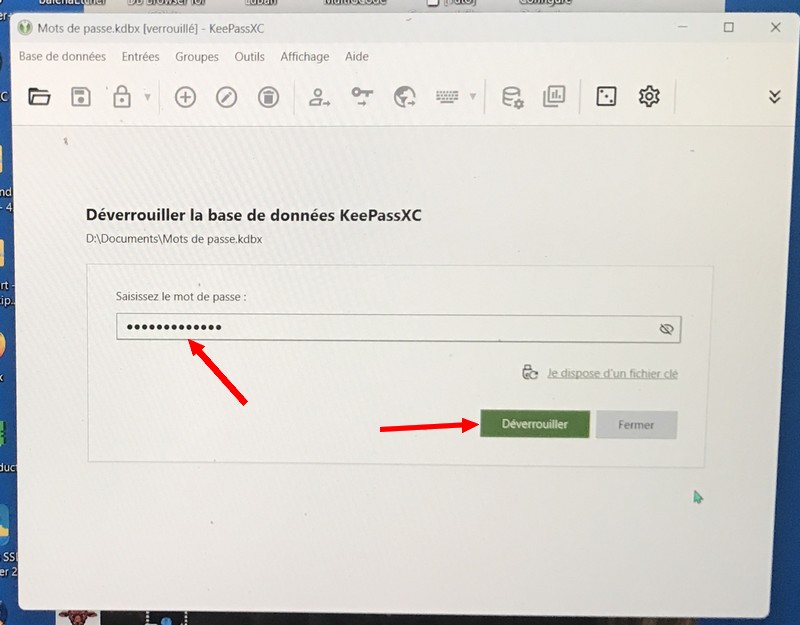Open the Affichage menu
Viewport: 800px width, 625px height.
point(304,57)
